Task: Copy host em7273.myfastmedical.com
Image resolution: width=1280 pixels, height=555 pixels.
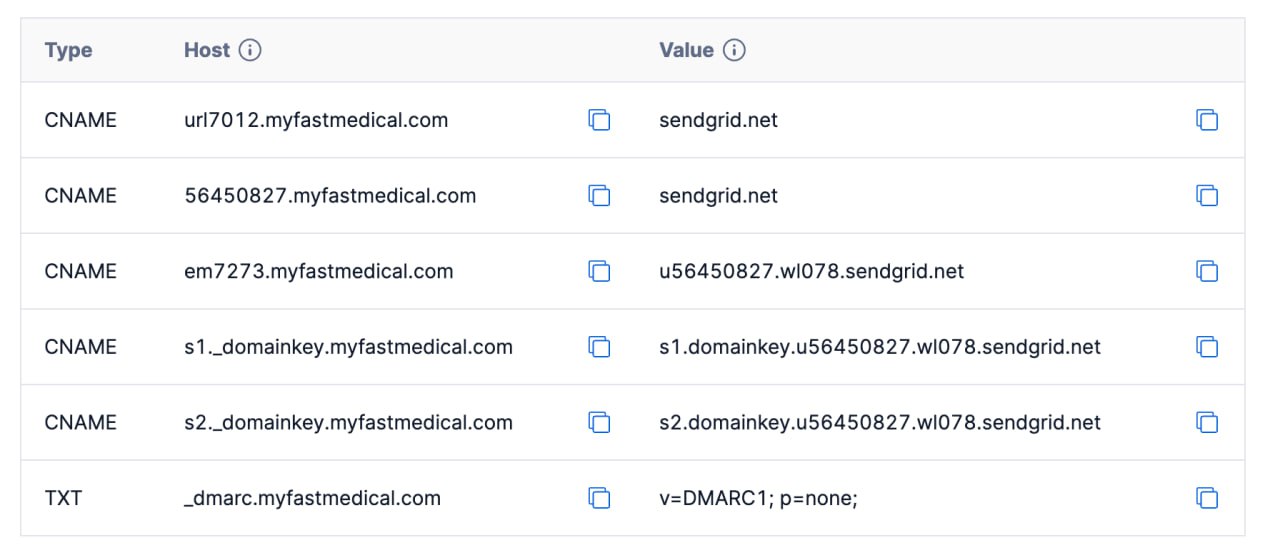Action: click(599, 271)
